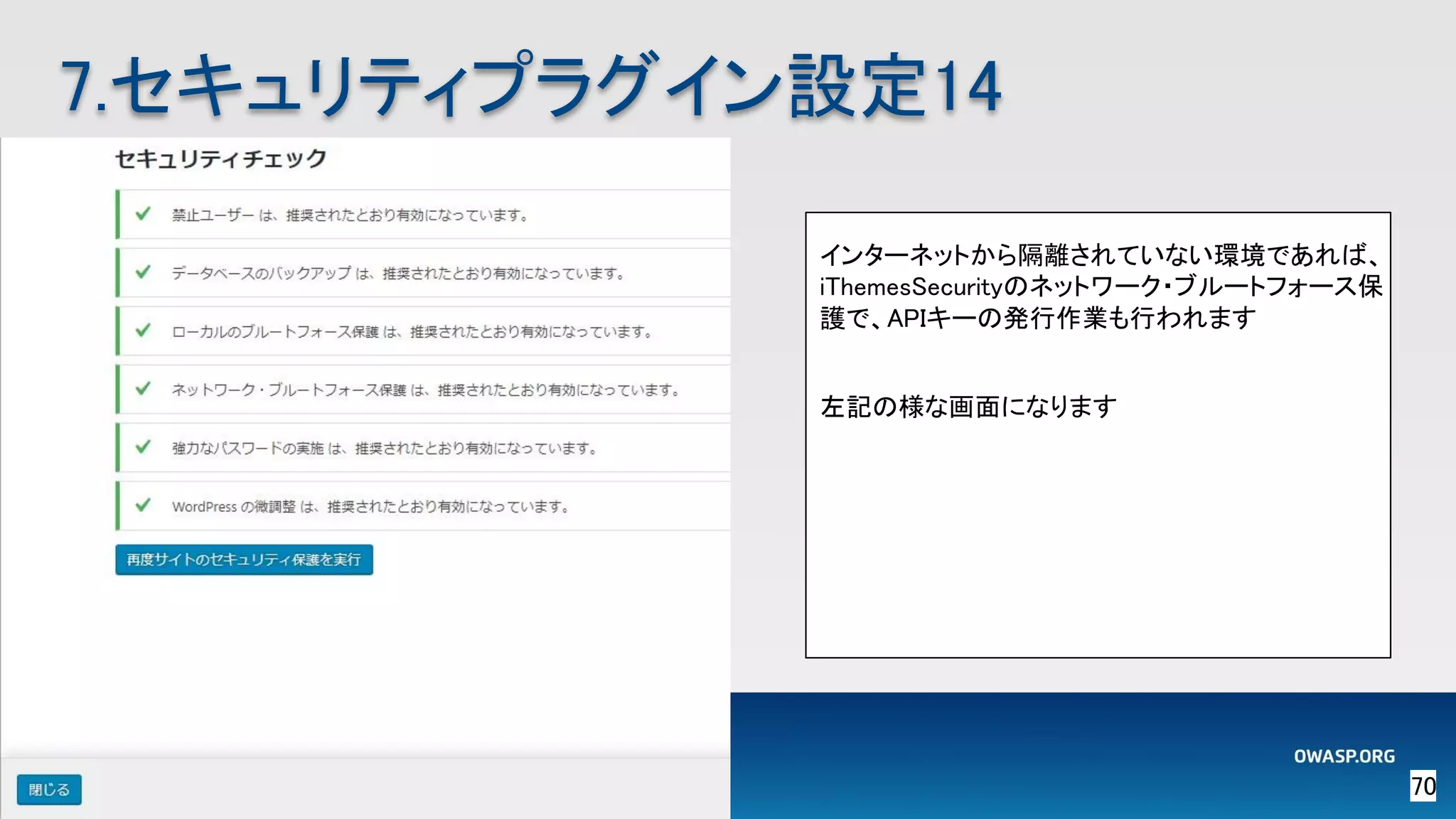Click the checkmark beside WordPress の微調整
Viewport: 1456px width, 819px height.
pyautogui.click(x=143, y=505)
